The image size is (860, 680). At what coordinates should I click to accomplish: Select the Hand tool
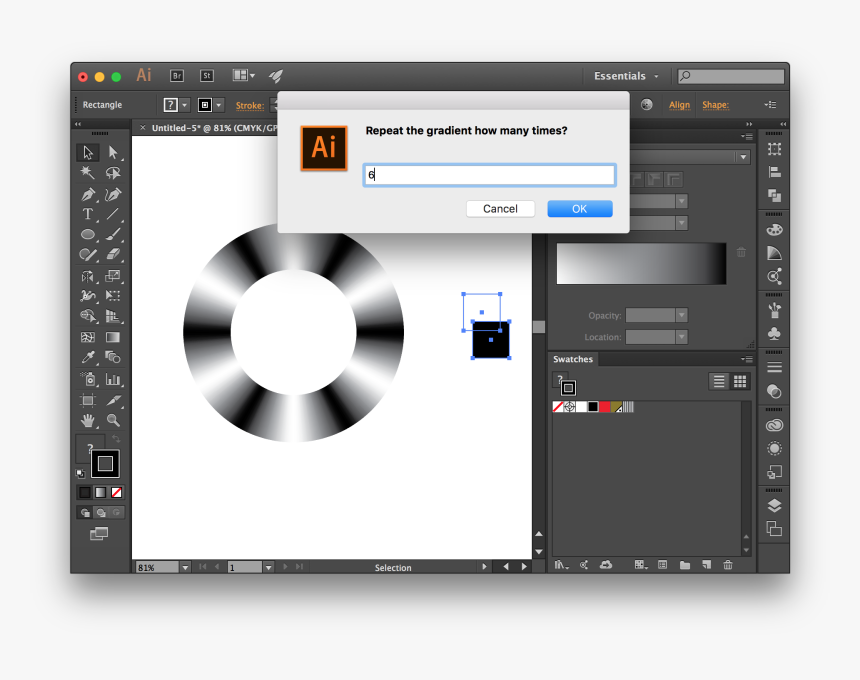88,420
